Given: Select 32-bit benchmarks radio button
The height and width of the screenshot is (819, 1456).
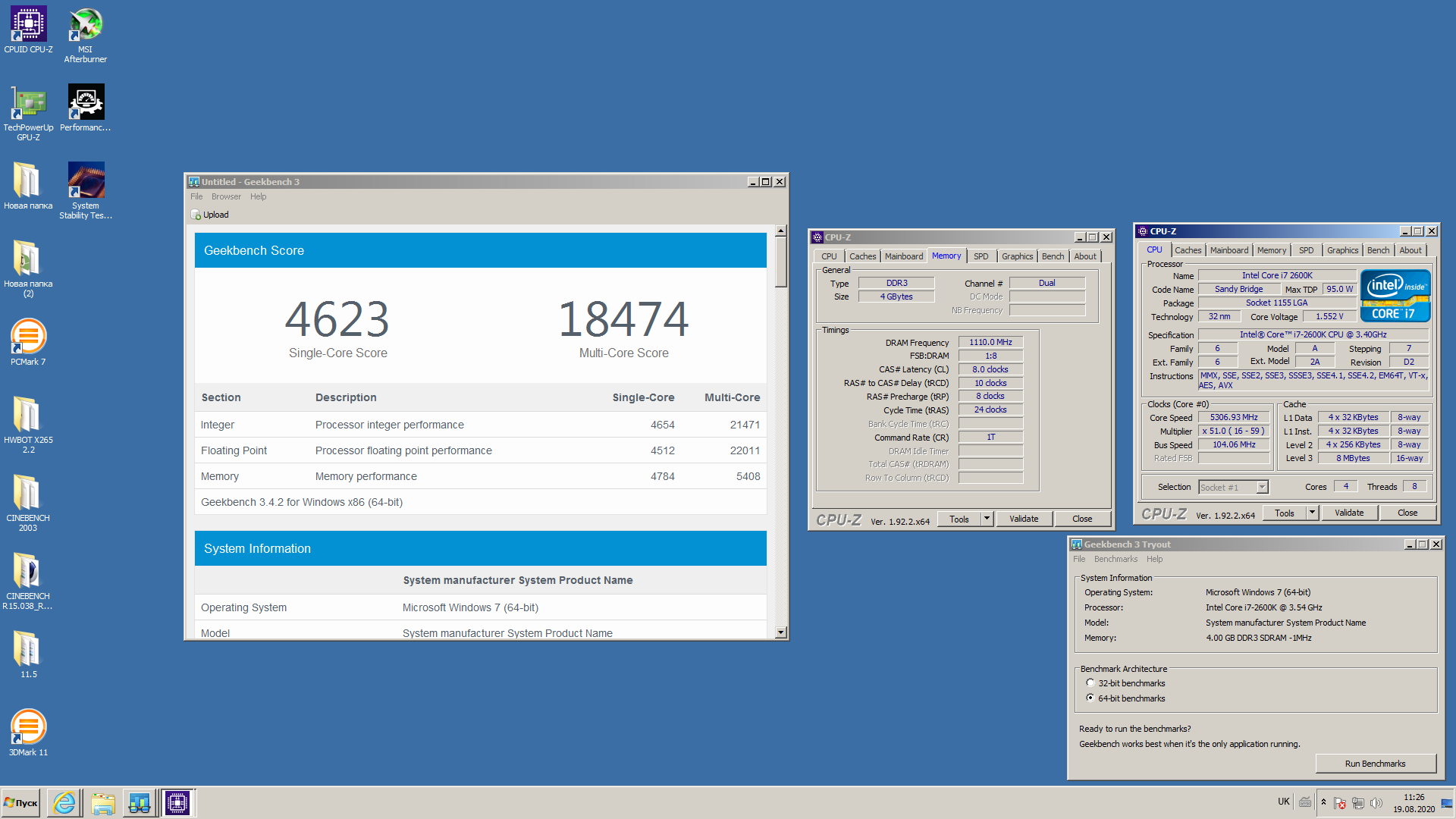Looking at the screenshot, I should [x=1090, y=683].
